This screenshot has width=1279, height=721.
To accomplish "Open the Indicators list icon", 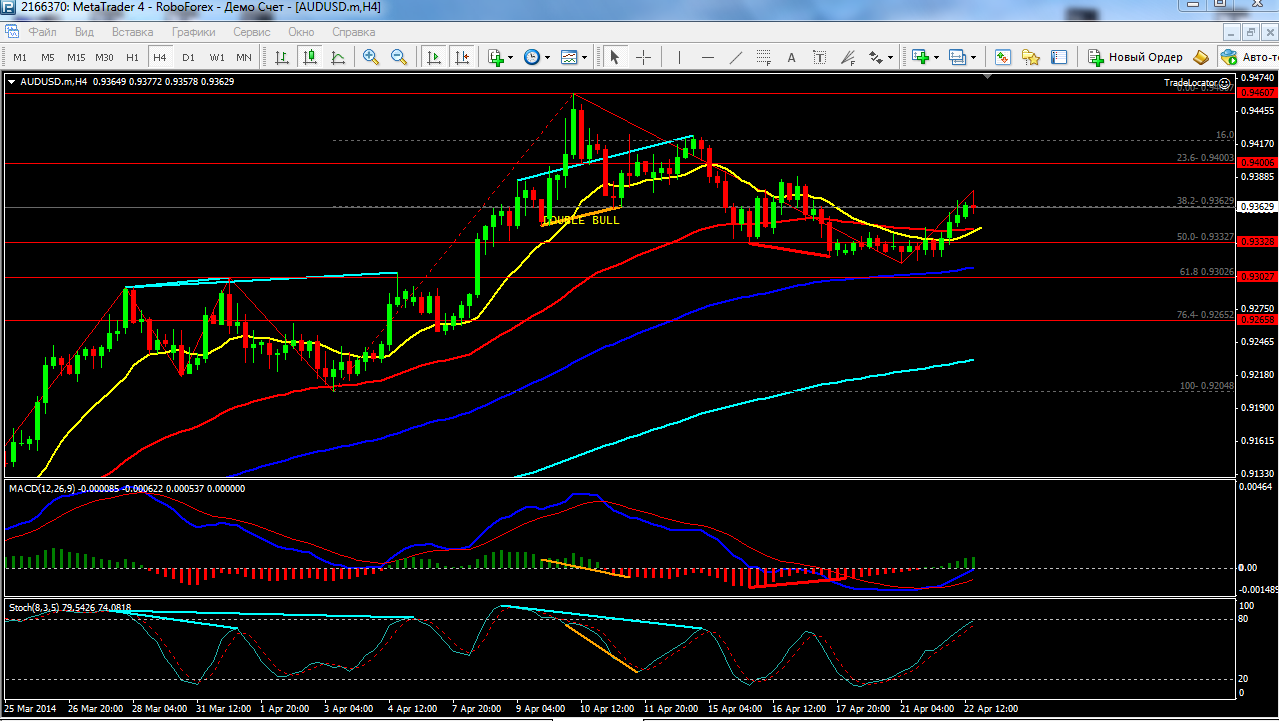I will 496,57.
